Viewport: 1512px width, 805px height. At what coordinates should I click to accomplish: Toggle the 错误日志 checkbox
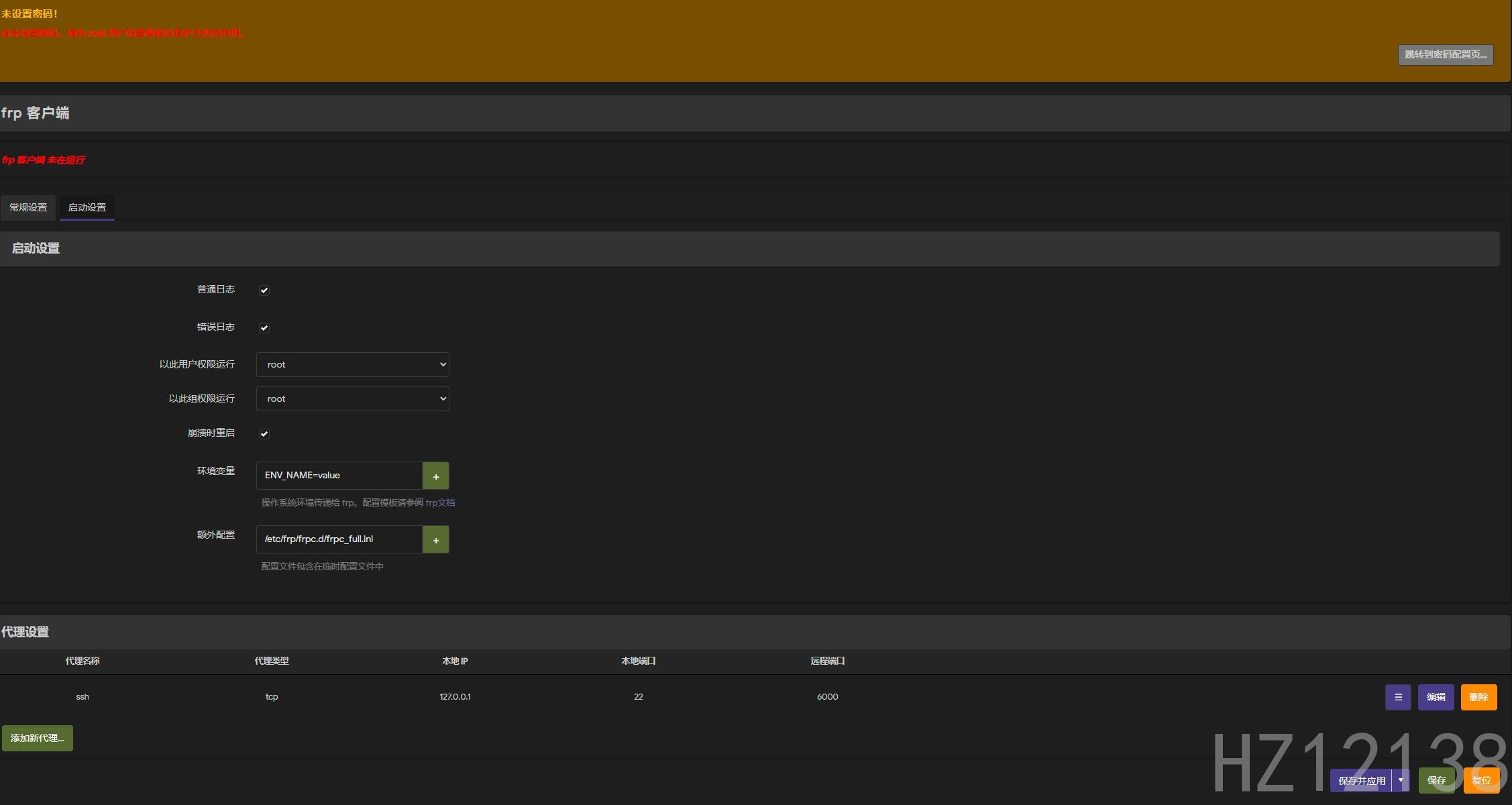tap(264, 328)
